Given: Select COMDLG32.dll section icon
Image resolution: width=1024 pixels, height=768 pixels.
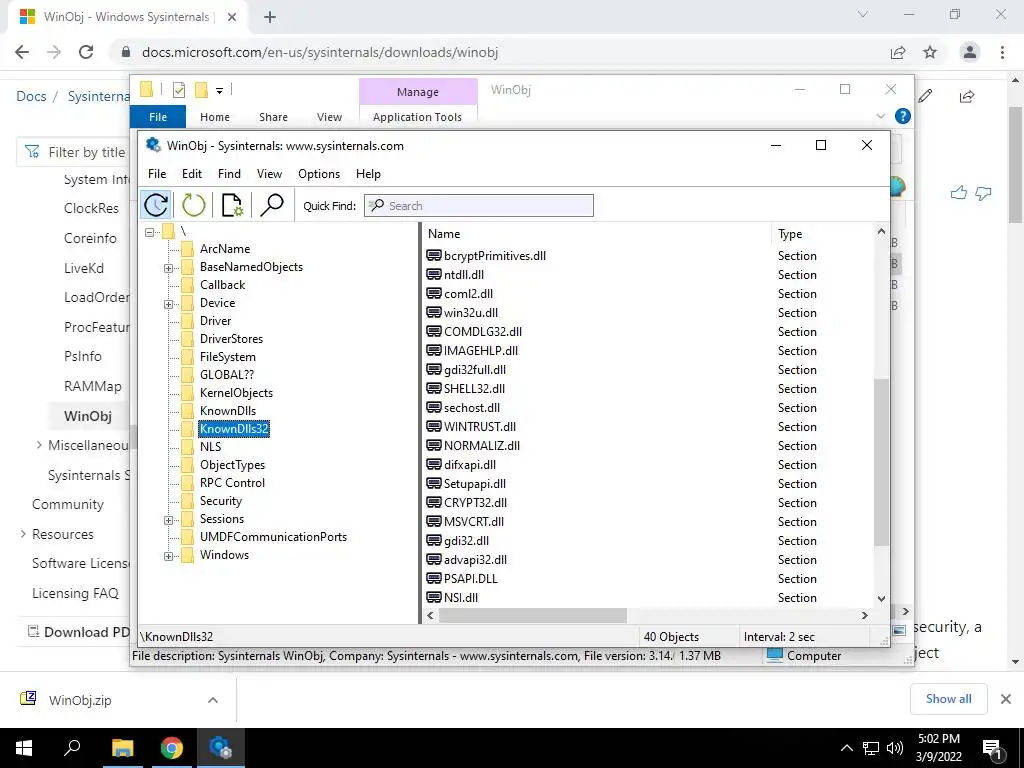Looking at the screenshot, I should [x=434, y=332].
